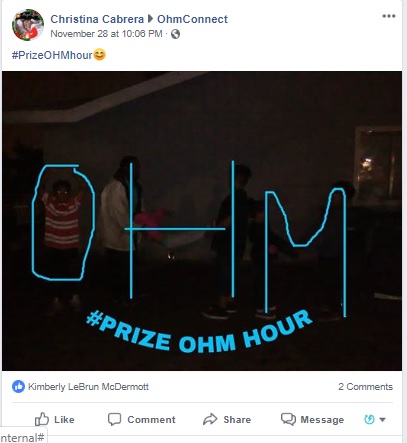
Task: Click the teal circular profile switcher icon
Action: tap(369, 419)
